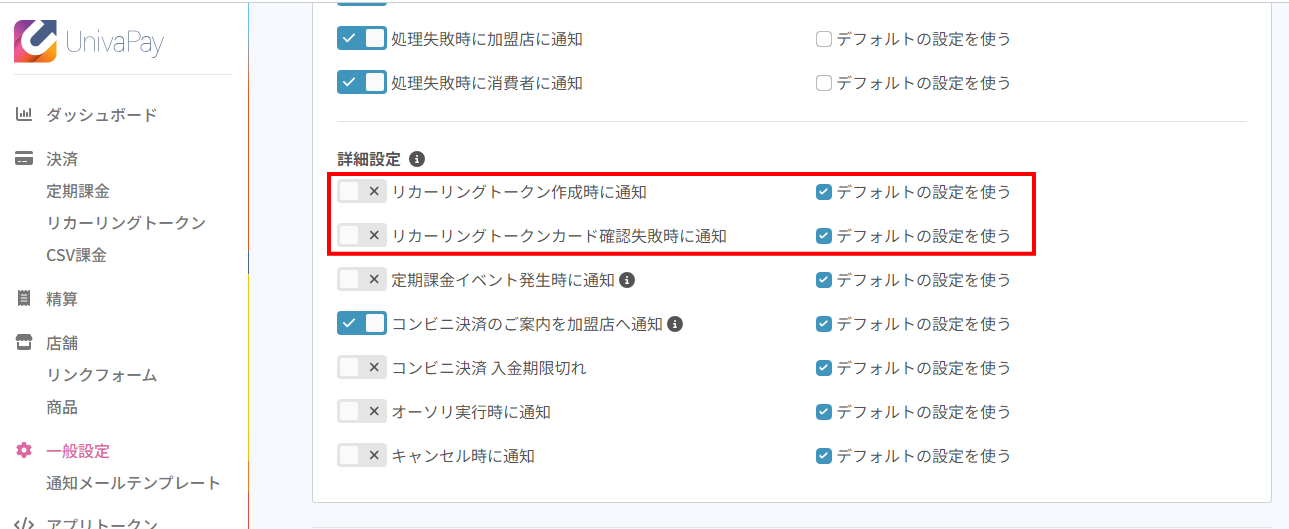This screenshot has height=529, width=1289.
Task: Toggle 処理失敗時に加盟店に通知 switch off
Action: (x=362, y=39)
